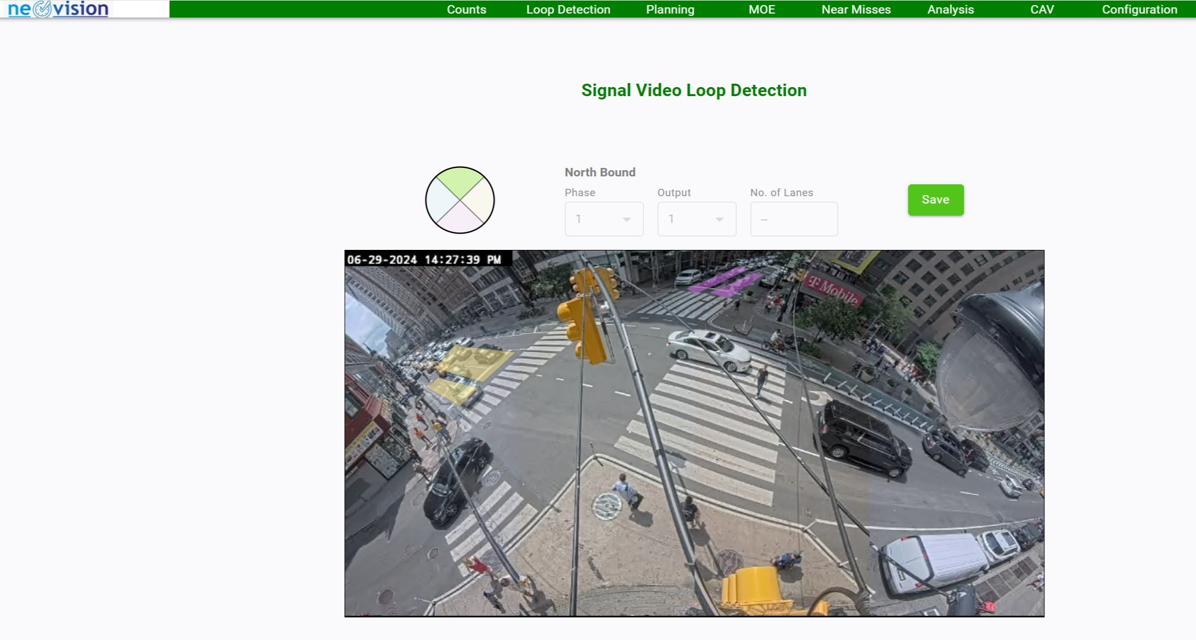Select the left light-blue quadrant of direction circle
This screenshot has width=1196, height=640.
pyautogui.click(x=441, y=200)
